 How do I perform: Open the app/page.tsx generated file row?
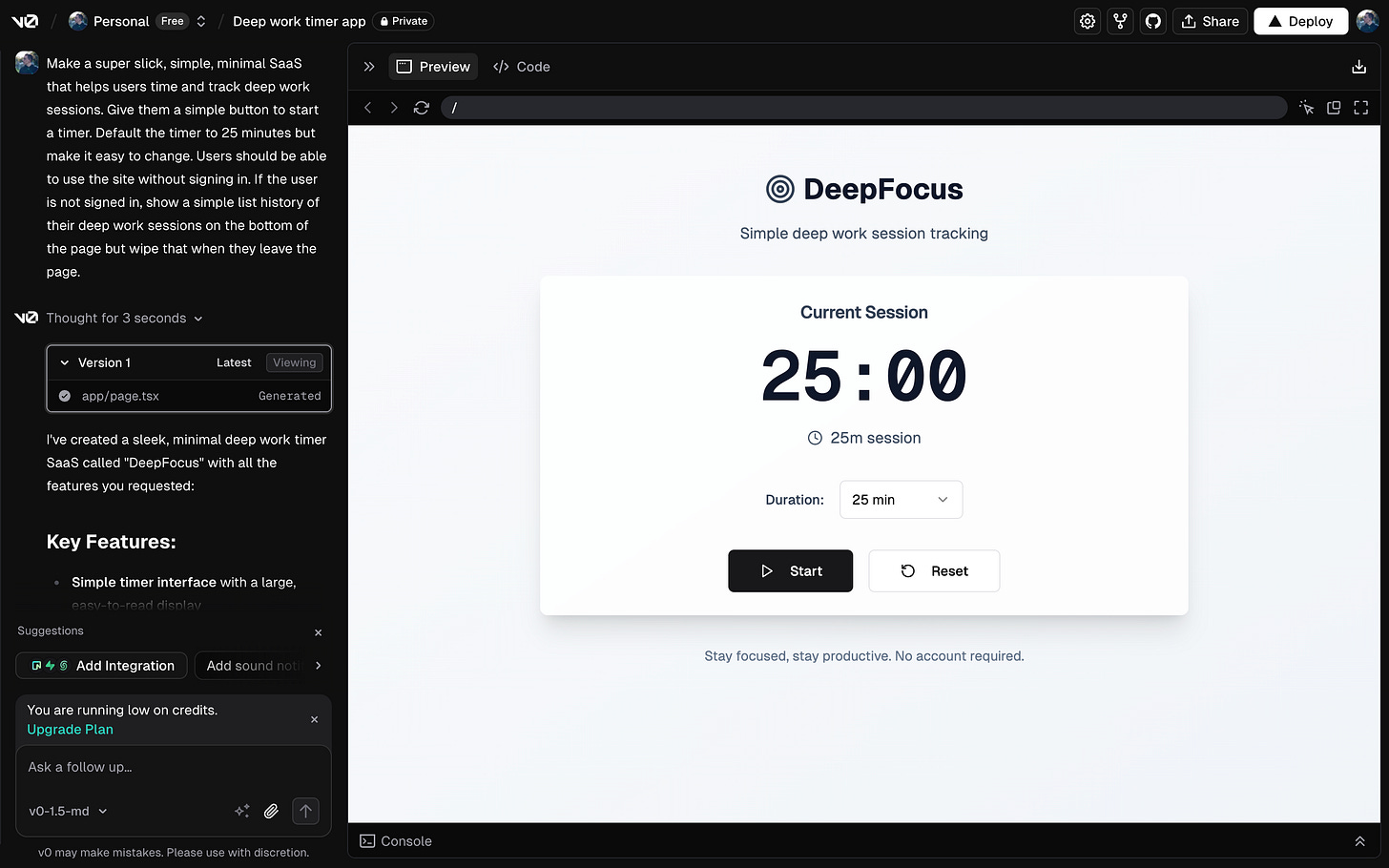click(x=189, y=396)
